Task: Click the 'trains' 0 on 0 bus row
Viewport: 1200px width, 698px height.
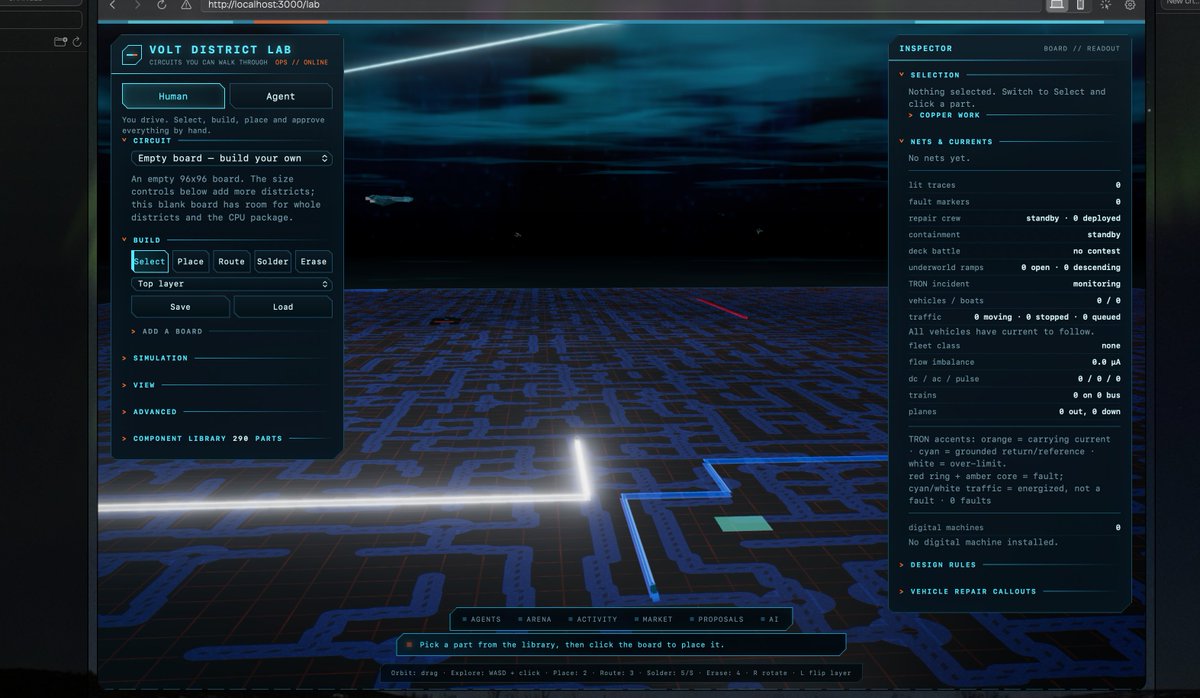Action: pyautogui.click(x=1014, y=395)
